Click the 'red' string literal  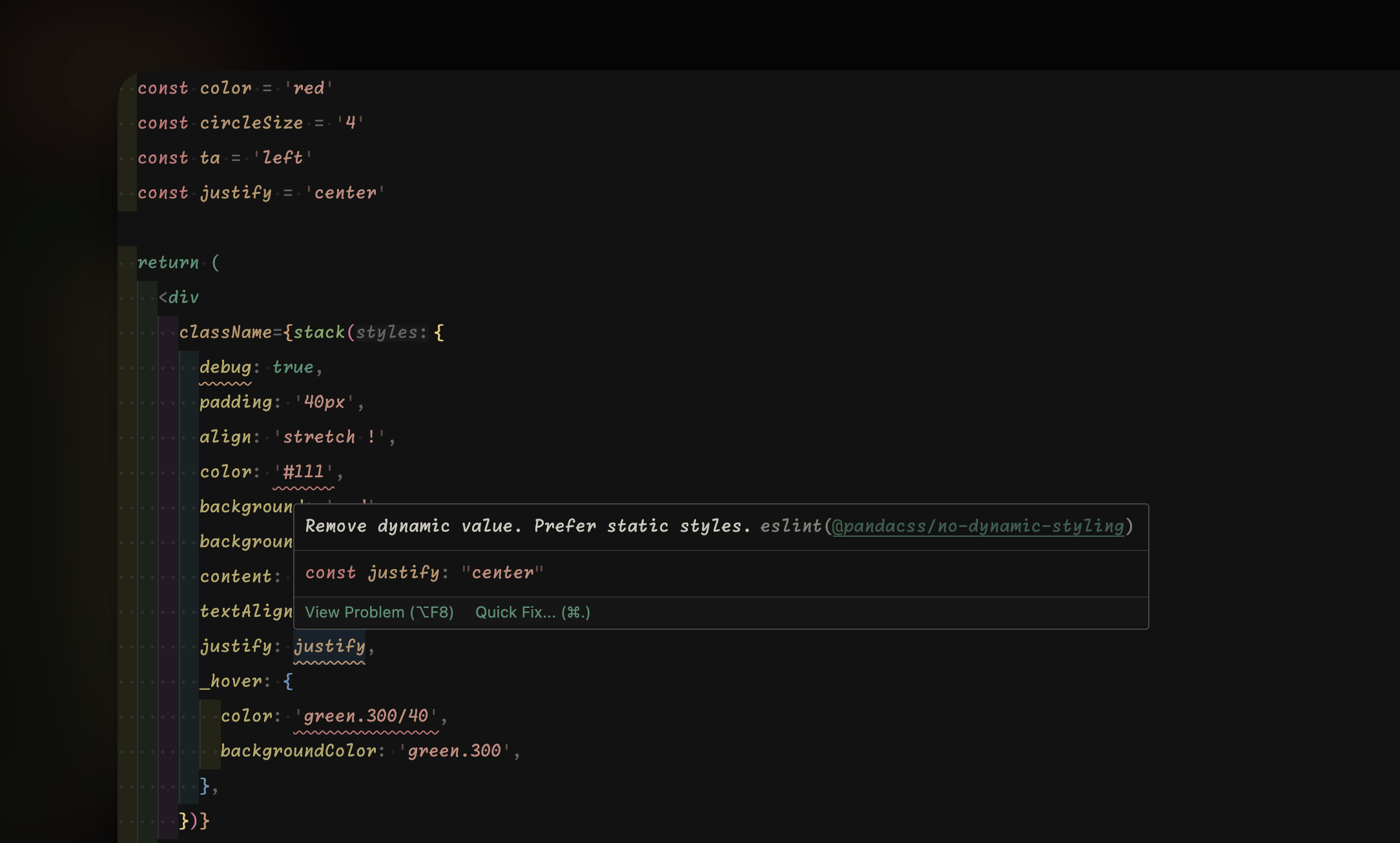coord(309,88)
